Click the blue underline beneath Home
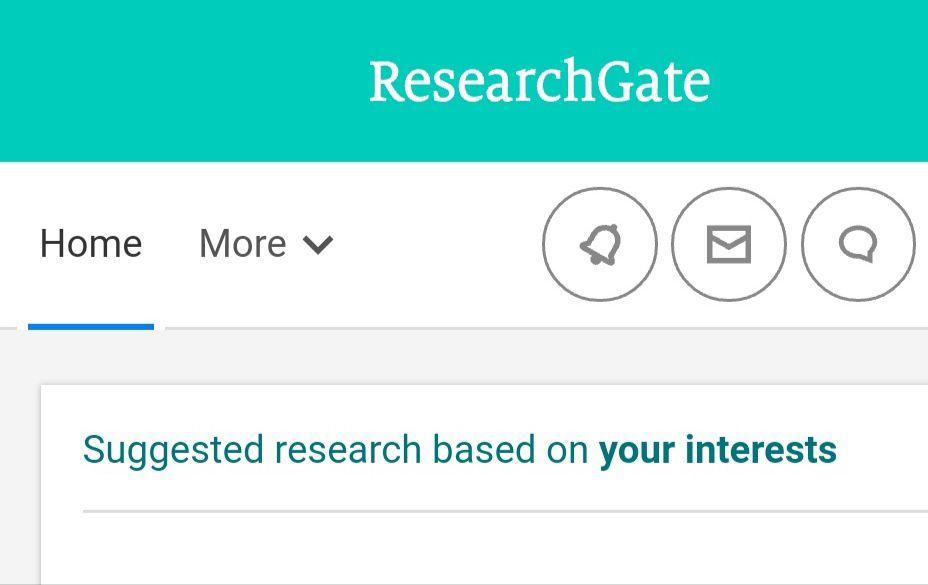This screenshot has width=928, height=585. 91,322
